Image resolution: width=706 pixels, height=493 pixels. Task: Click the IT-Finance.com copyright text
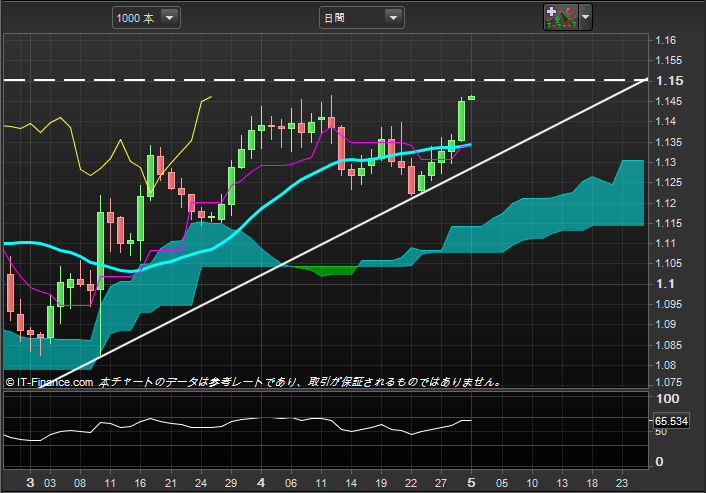[x=50, y=382]
